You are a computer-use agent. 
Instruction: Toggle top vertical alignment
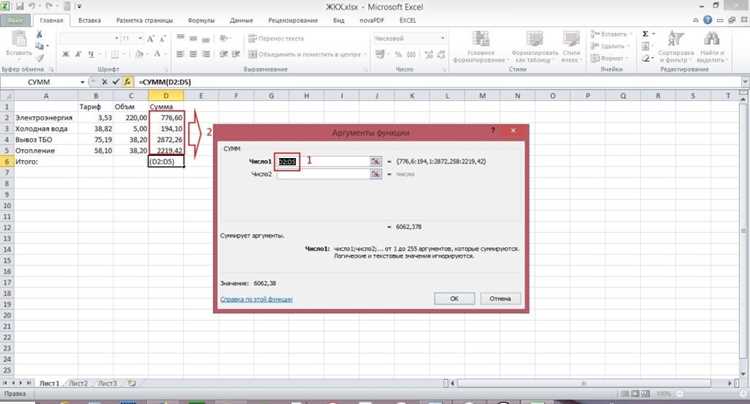pyautogui.click(x=180, y=38)
